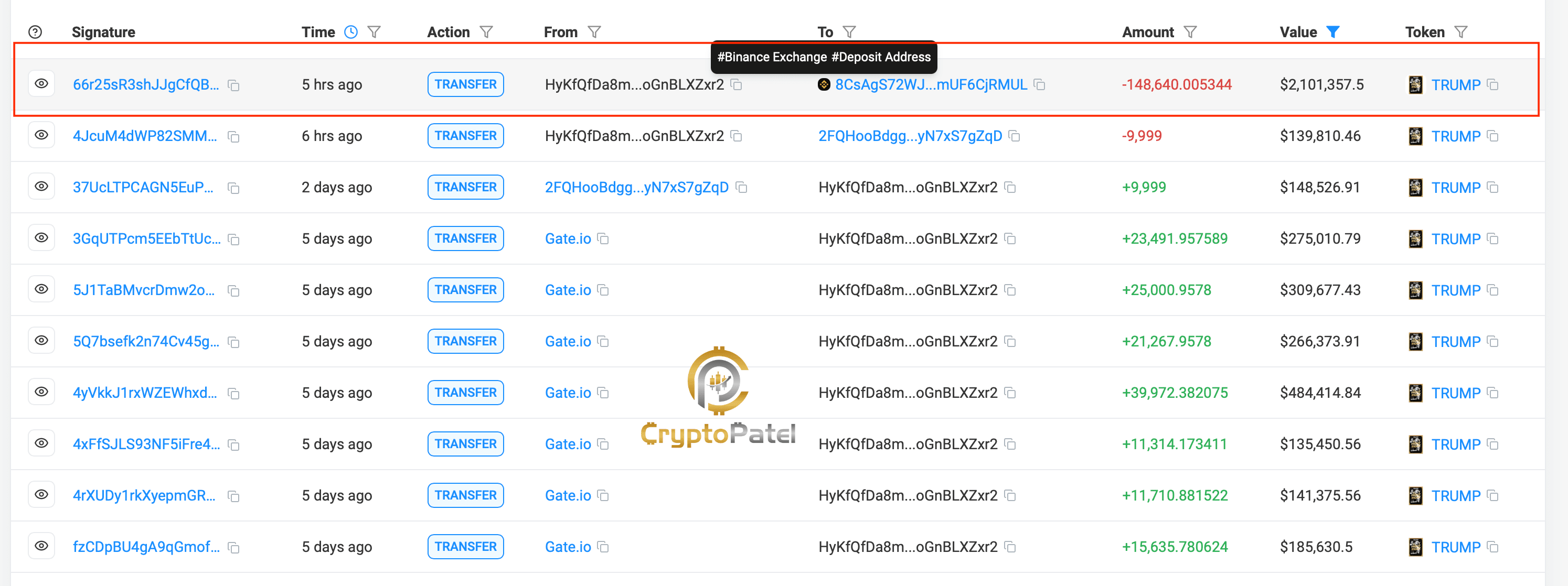Copy the 8CsAgS72WJ Binance deposit address
Viewport: 1568px width, 586px height.
[1040, 85]
